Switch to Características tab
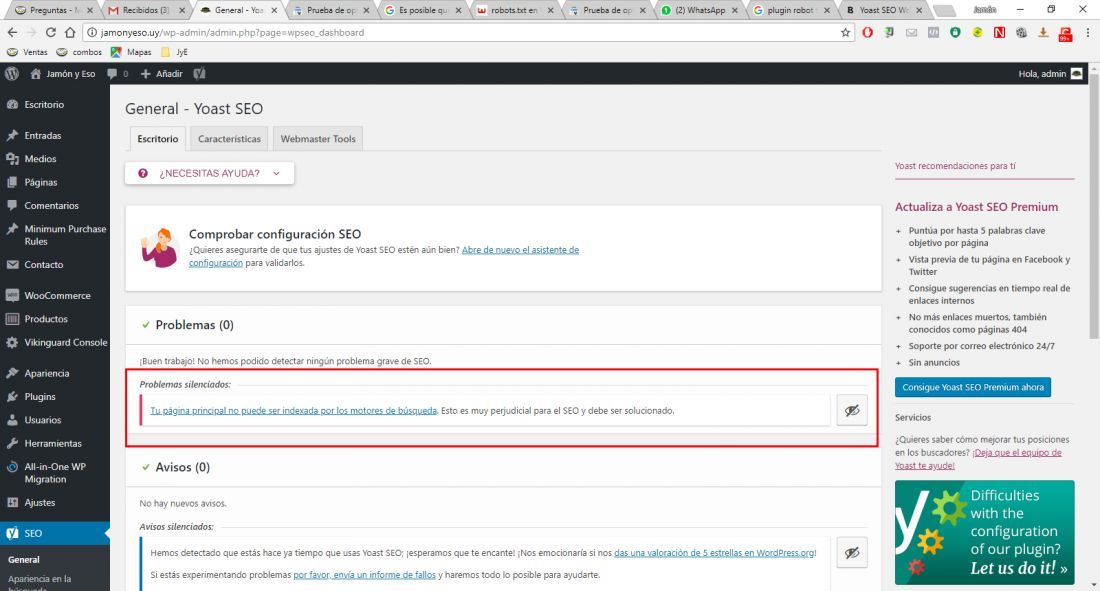This screenshot has height=591, width=1100. coord(229,139)
